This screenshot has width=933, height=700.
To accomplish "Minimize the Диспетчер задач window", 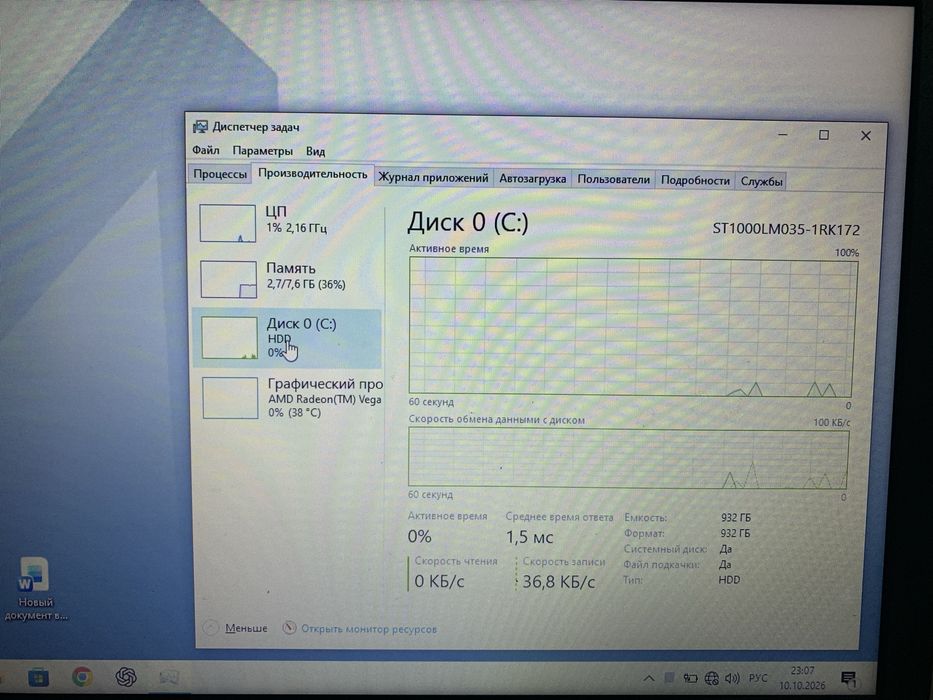I will (x=783, y=135).
